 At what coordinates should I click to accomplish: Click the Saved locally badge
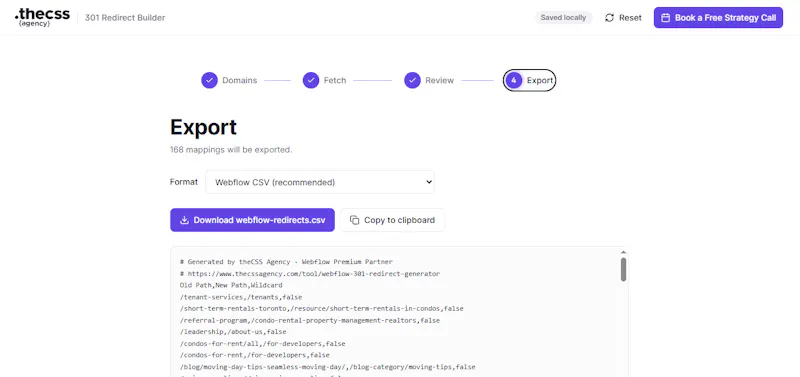point(563,18)
